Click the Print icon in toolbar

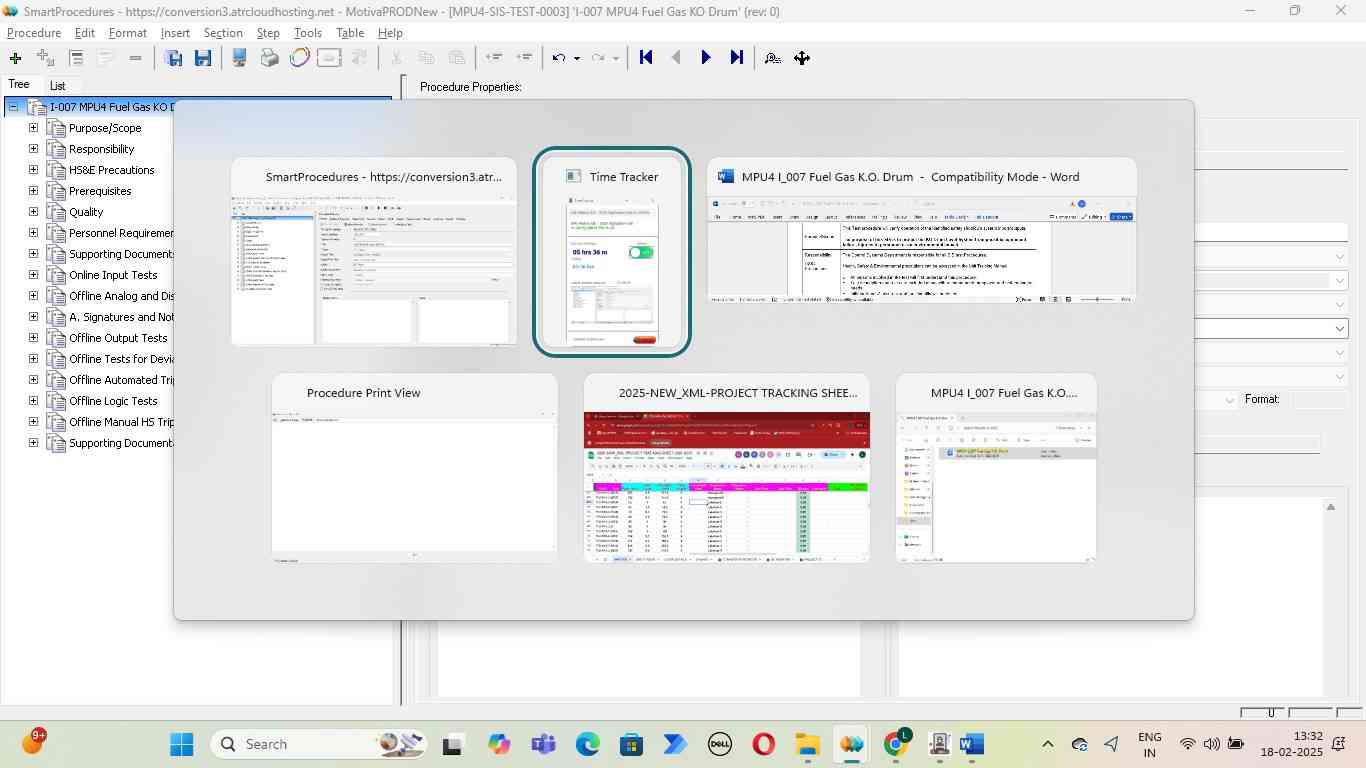[269, 58]
